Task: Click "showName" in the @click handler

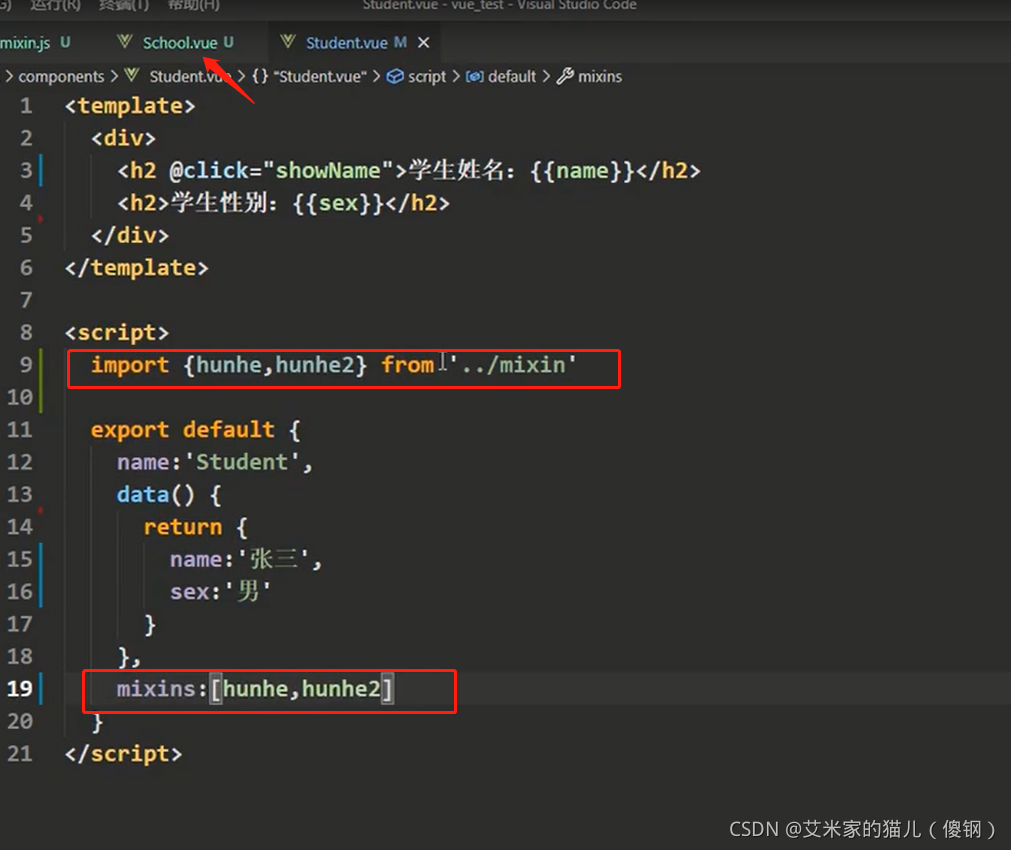Action: 328,170
